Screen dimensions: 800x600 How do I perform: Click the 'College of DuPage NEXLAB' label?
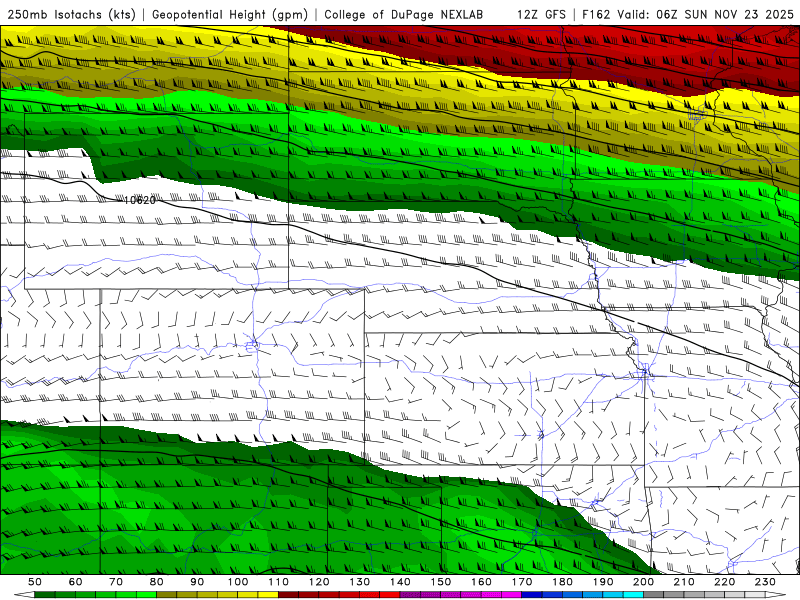[404, 14]
